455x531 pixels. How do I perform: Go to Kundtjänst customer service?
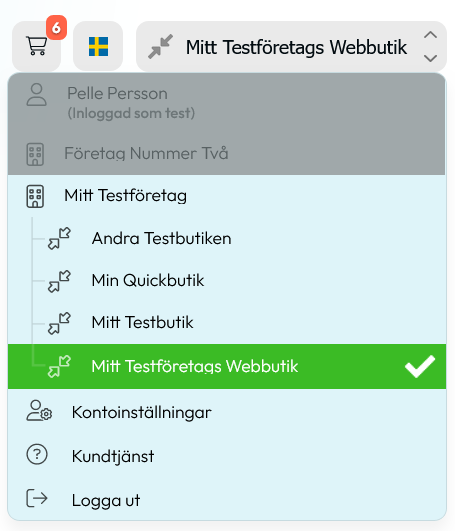click(227, 455)
